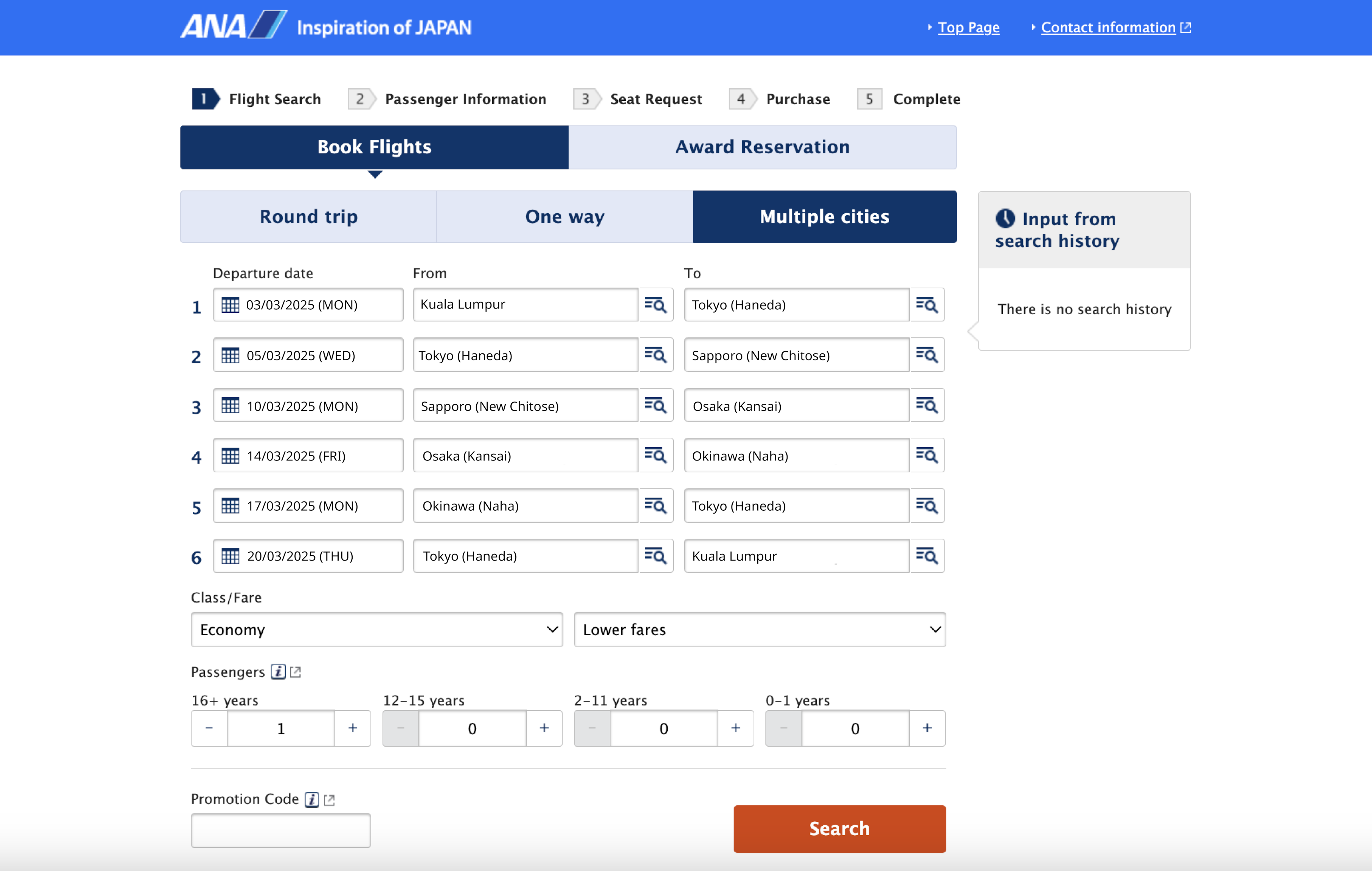Decrease the 16+ years passenger count
Image resolution: width=1372 pixels, height=871 pixels.
[x=209, y=728]
